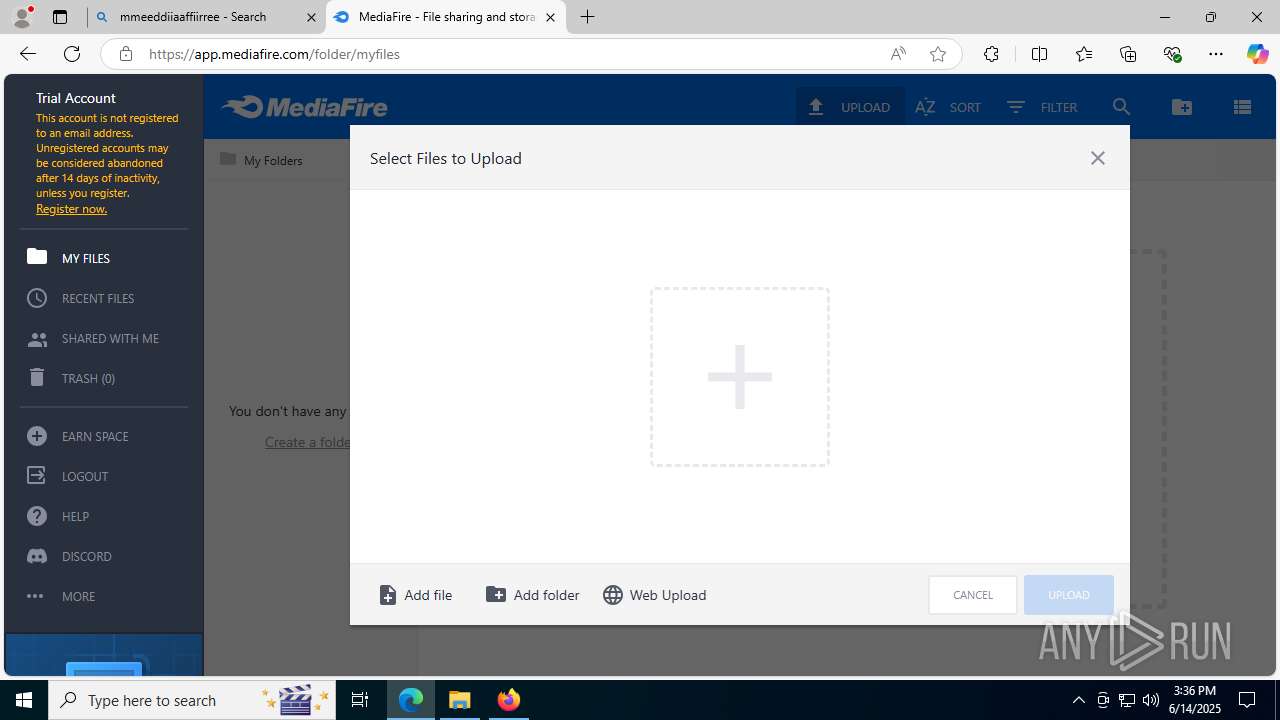Go back in the browser
The height and width of the screenshot is (720, 1280).
[x=28, y=54]
